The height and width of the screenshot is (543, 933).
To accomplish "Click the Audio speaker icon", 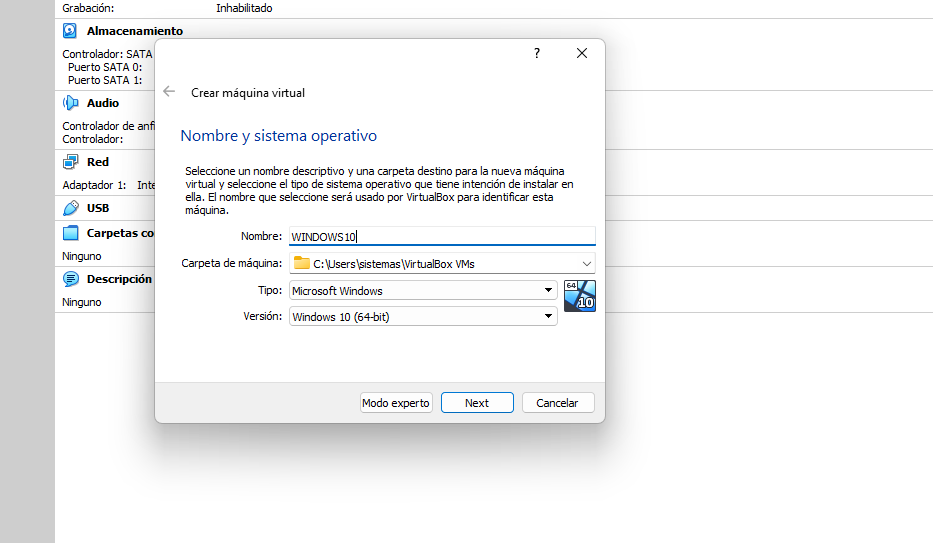I will (70, 103).
